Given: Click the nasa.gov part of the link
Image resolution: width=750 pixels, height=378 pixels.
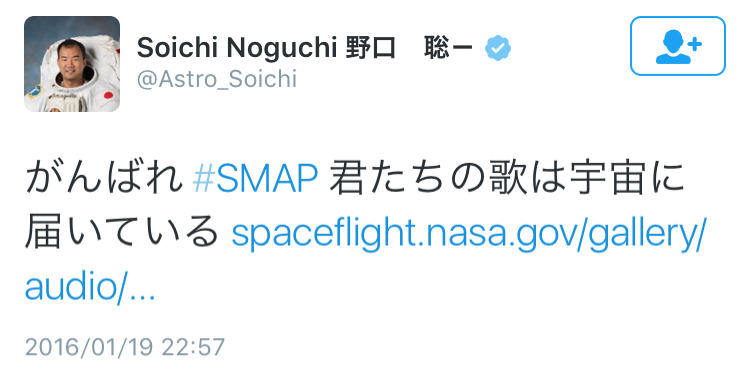Looking at the screenshot, I should click(500, 233).
